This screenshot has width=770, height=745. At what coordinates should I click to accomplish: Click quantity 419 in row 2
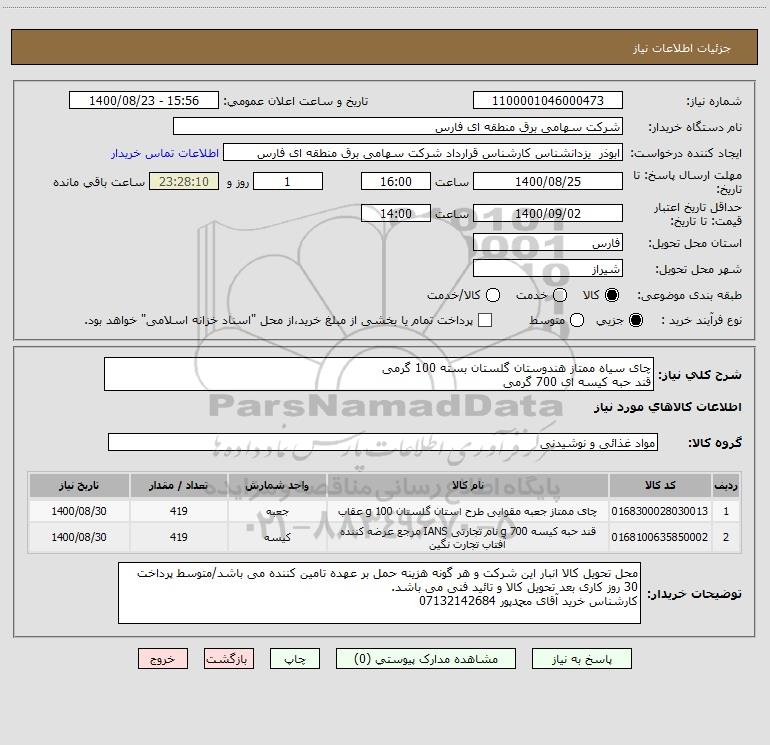coord(178,537)
